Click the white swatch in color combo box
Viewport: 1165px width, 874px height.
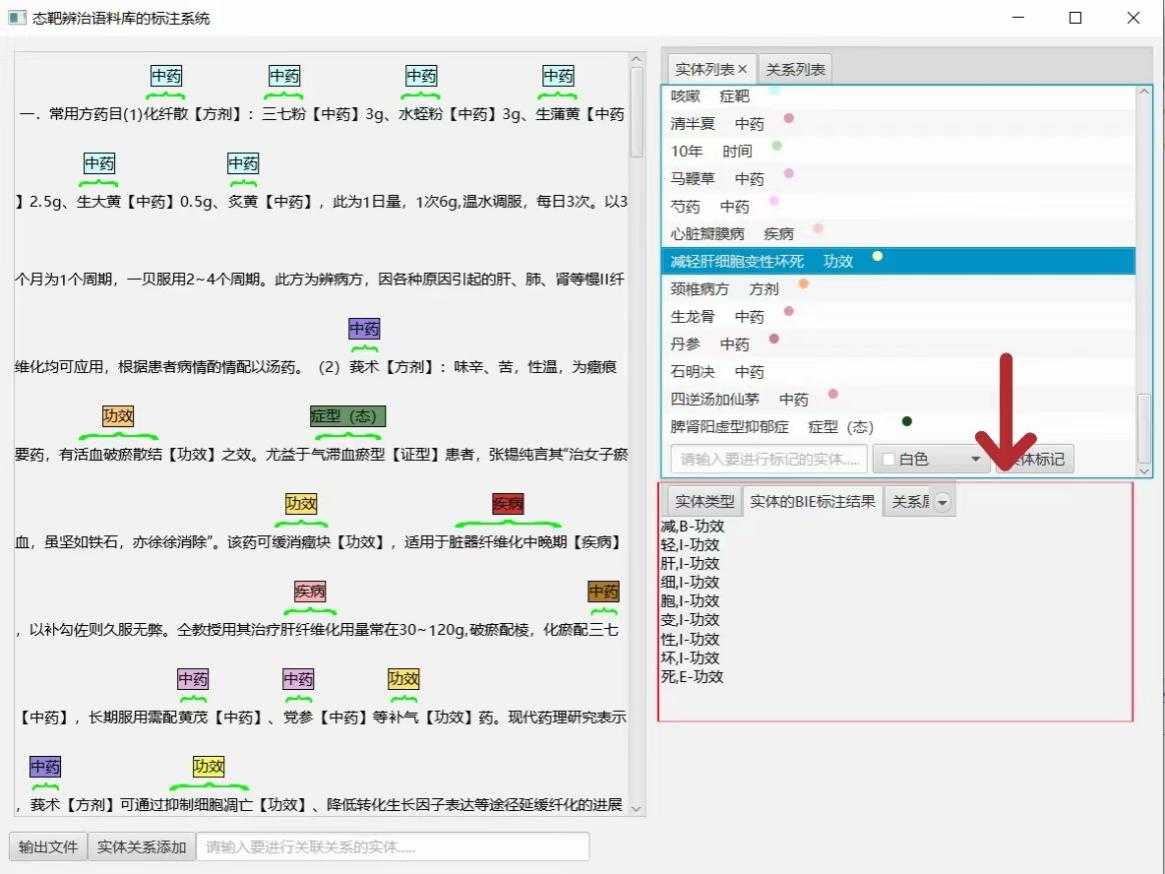(x=887, y=459)
